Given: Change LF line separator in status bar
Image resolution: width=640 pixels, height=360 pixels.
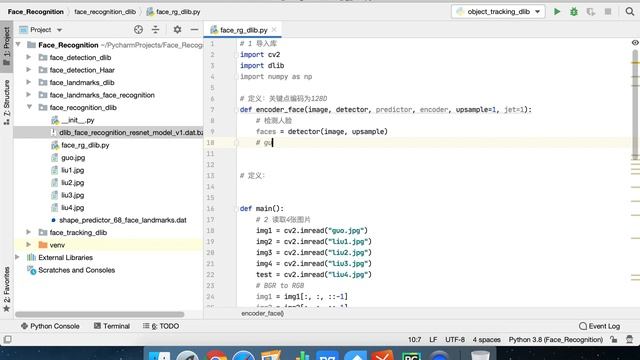Looking at the screenshot, I should tap(433, 339).
